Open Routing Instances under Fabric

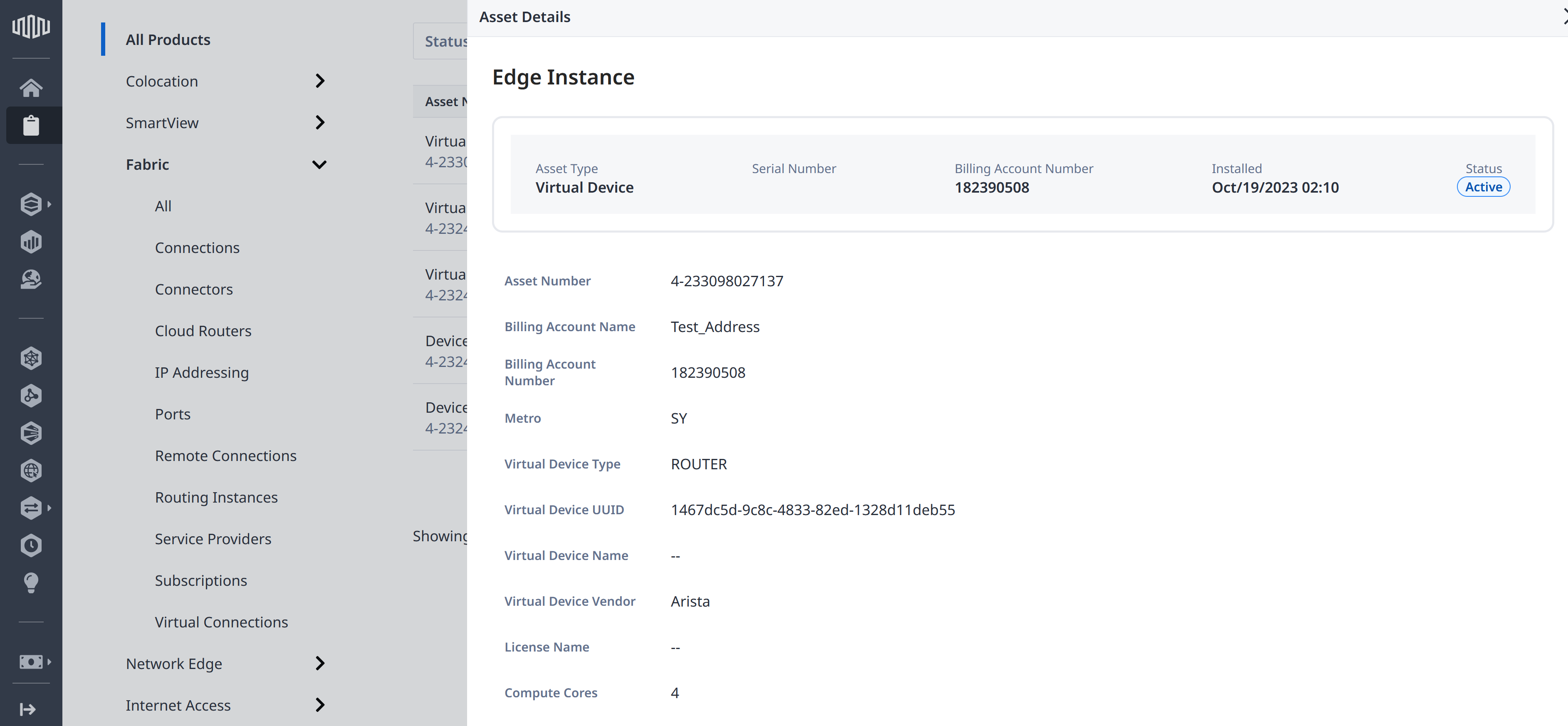pyautogui.click(x=216, y=498)
